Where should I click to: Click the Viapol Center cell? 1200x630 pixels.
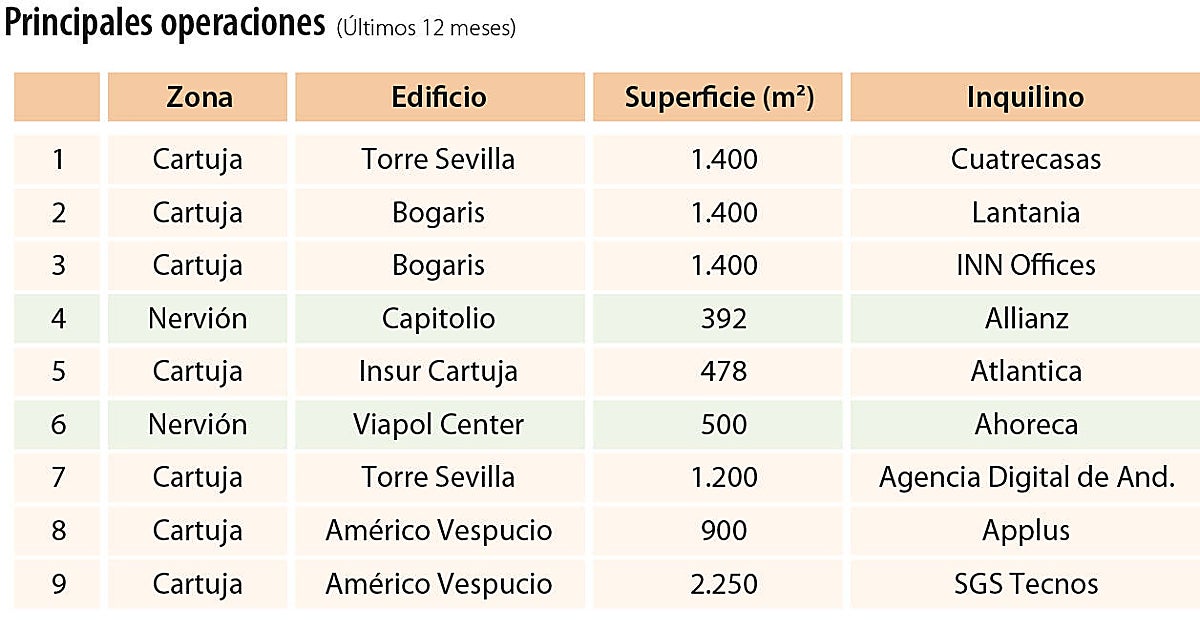point(439,424)
